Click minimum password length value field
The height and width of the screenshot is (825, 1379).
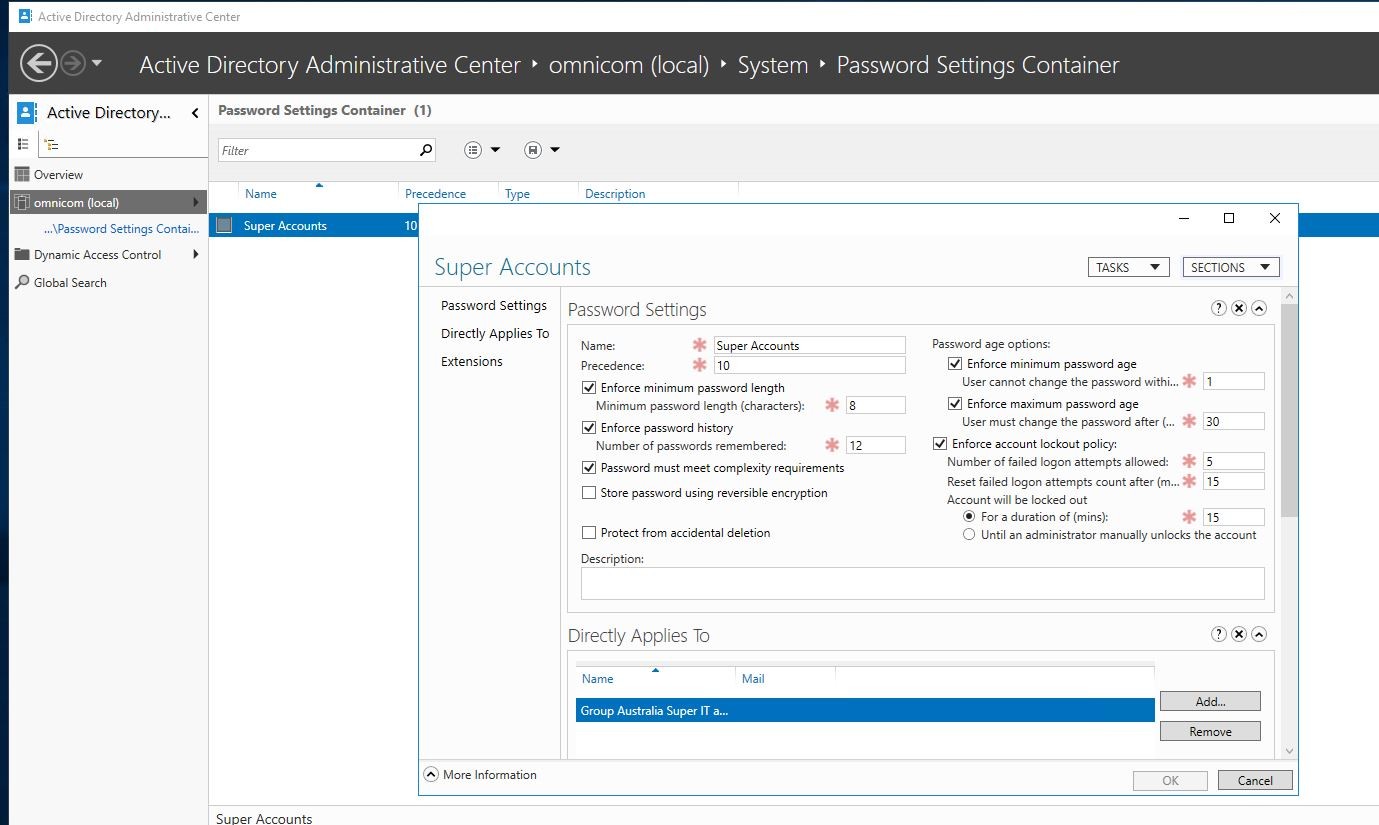875,406
